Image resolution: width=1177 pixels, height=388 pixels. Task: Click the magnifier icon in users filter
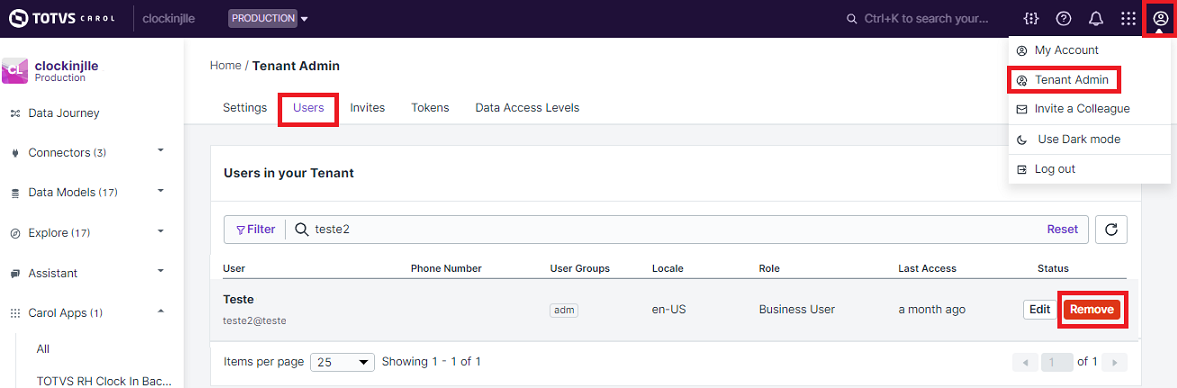pyautogui.click(x=302, y=230)
